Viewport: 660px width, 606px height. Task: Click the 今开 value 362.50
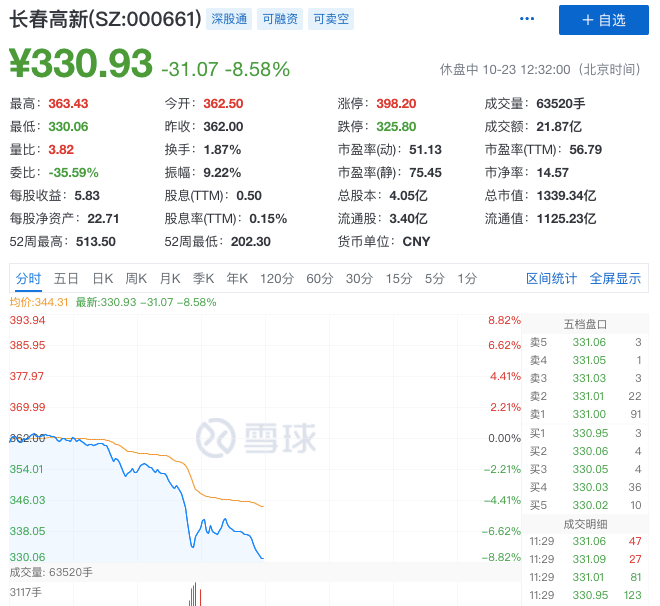coord(223,104)
